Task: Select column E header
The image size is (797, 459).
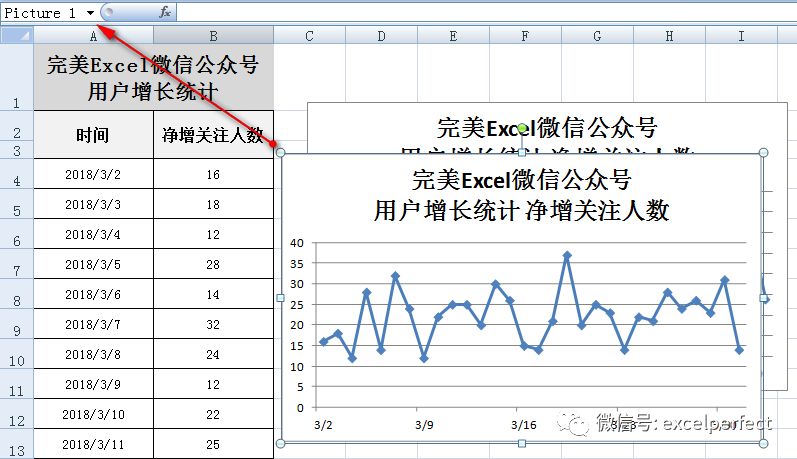Action: click(x=453, y=36)
